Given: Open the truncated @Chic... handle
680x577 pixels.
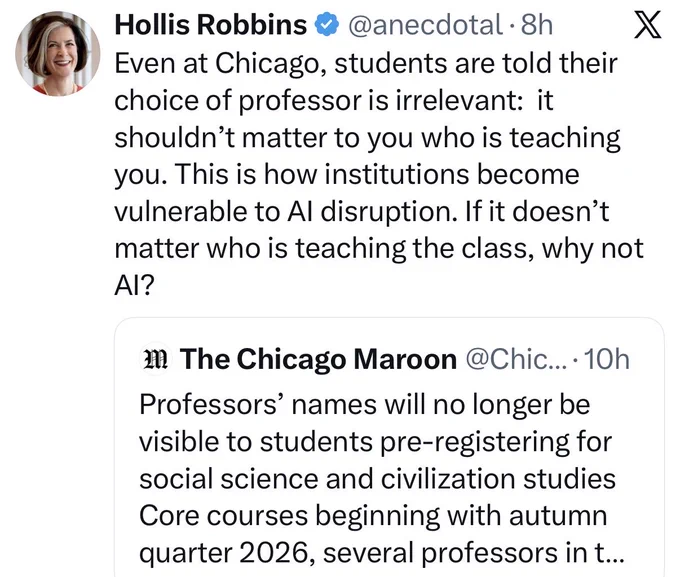Looking at the screenshot, I should pyautogui.click(x=516, y=360).
